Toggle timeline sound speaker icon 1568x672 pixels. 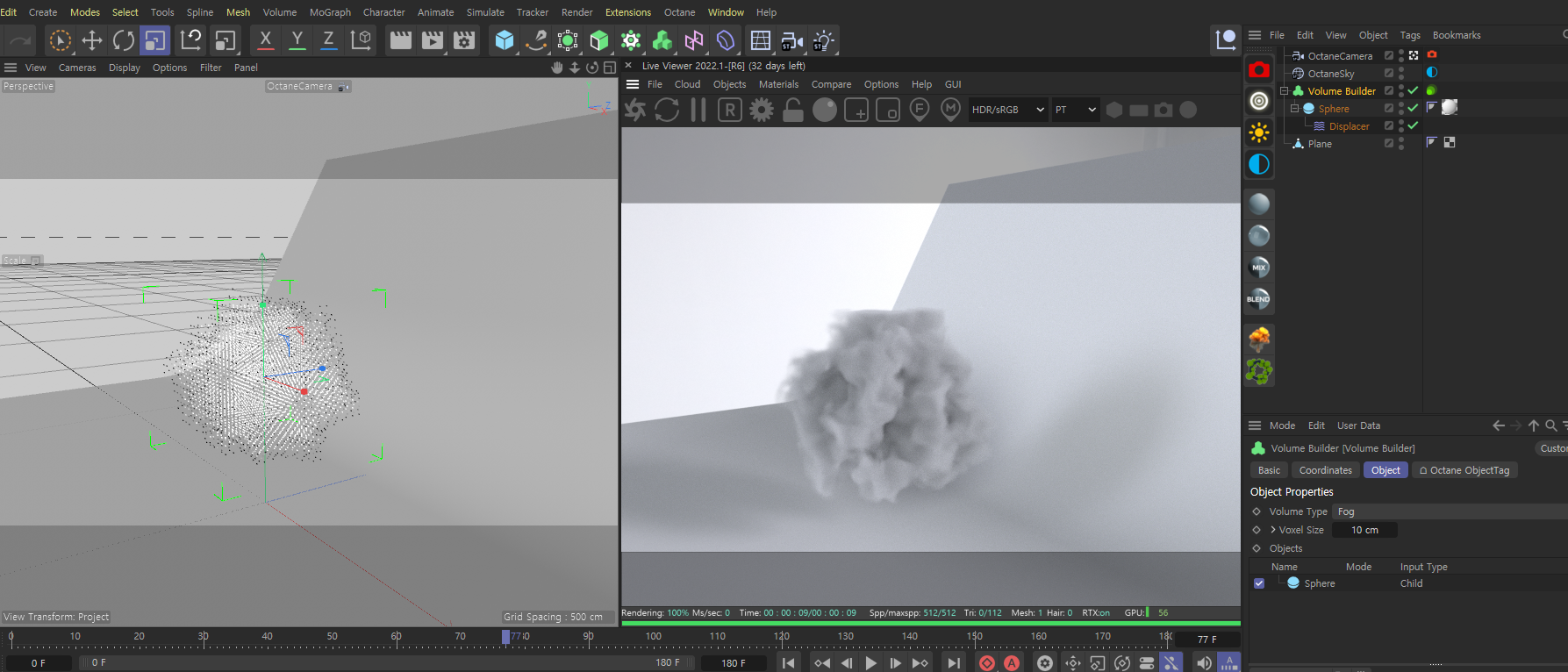pyautogui.click(x=1204, y=663)
